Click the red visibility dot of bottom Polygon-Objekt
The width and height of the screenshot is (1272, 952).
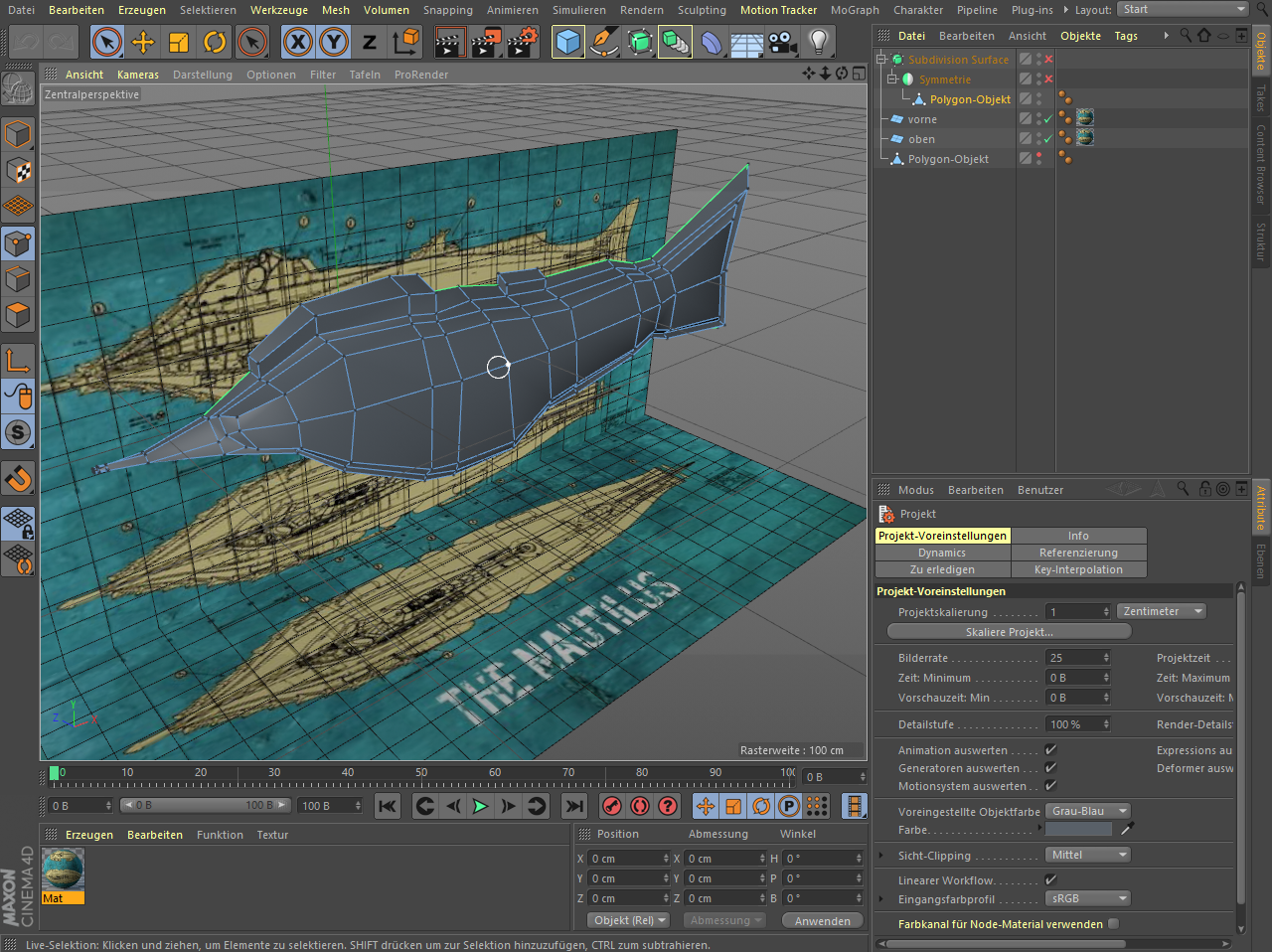click(1039, 156)
